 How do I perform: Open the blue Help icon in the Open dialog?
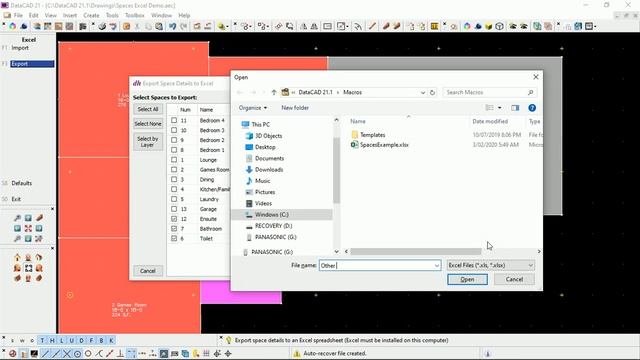coord(532,108)
